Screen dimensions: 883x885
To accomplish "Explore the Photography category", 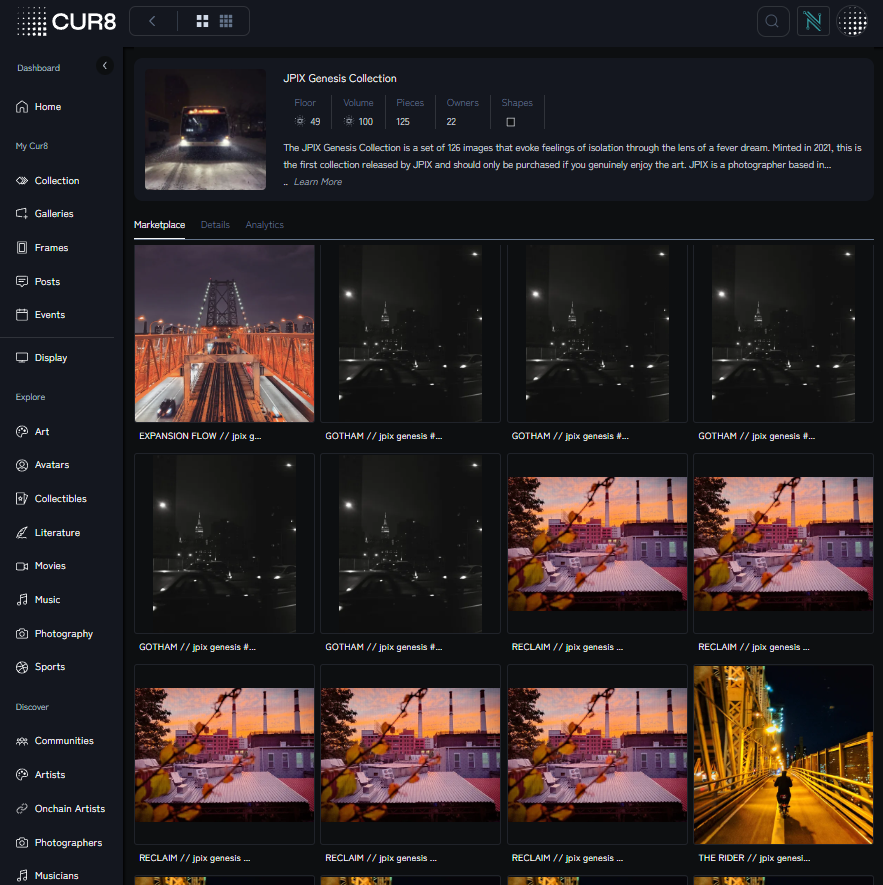I will (55, 634).
